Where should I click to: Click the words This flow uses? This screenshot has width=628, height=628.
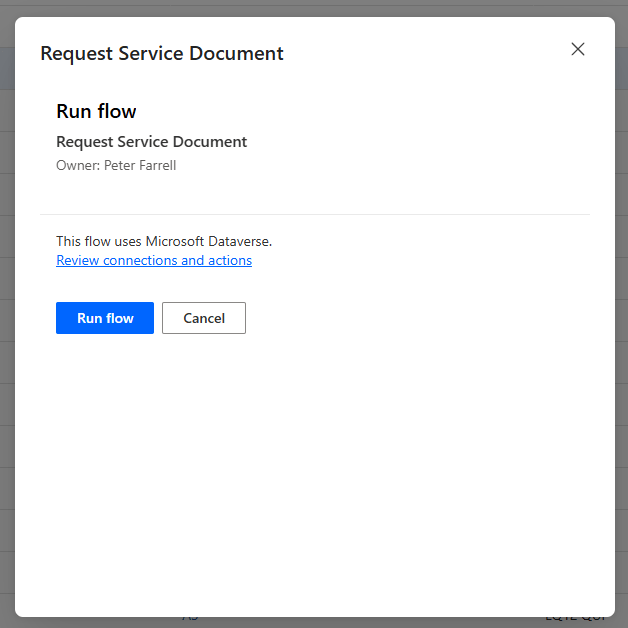click(99, 241)
